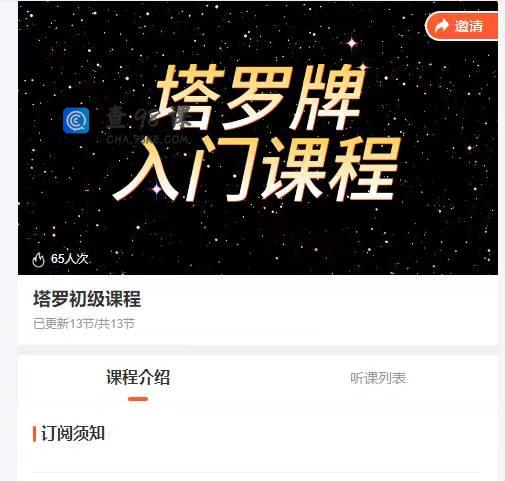Open the 听课列表 tab
Image resolution: width=505 pixels, height=481 pixels.
click(378, 378)
